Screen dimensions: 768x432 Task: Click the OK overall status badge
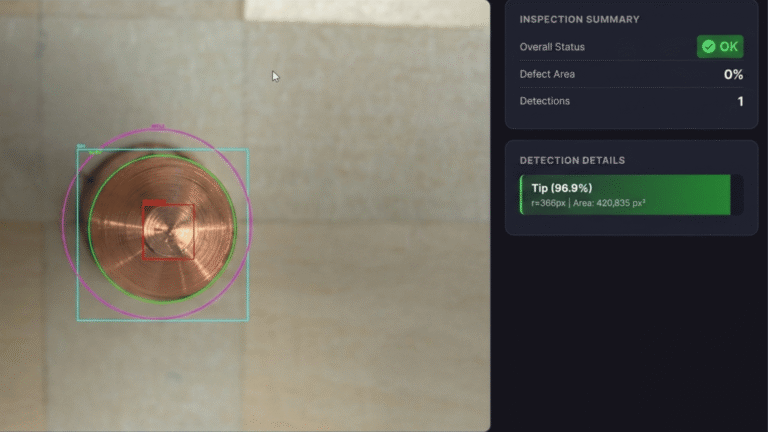[x=720, y=47]
